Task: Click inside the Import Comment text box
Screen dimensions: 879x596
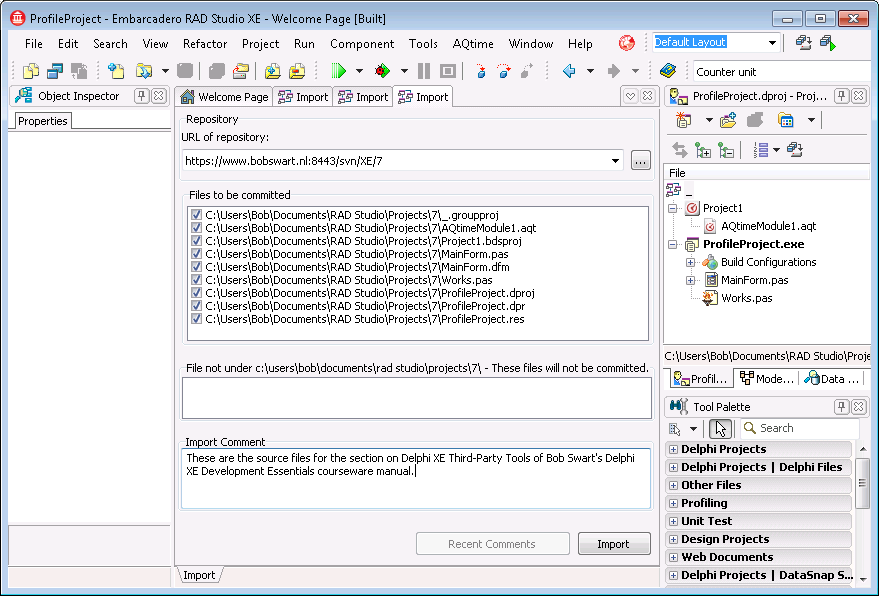Action: tap(416, 478)
